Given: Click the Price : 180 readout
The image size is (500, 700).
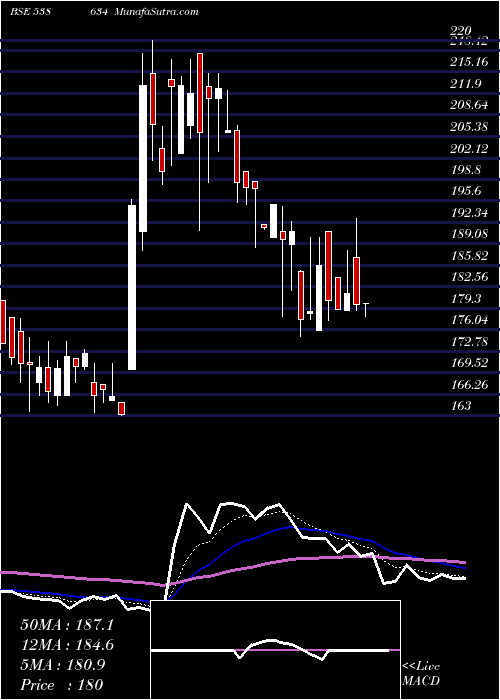Looking at the screenshot, I should pyautogui.click(x=62, y=685).
